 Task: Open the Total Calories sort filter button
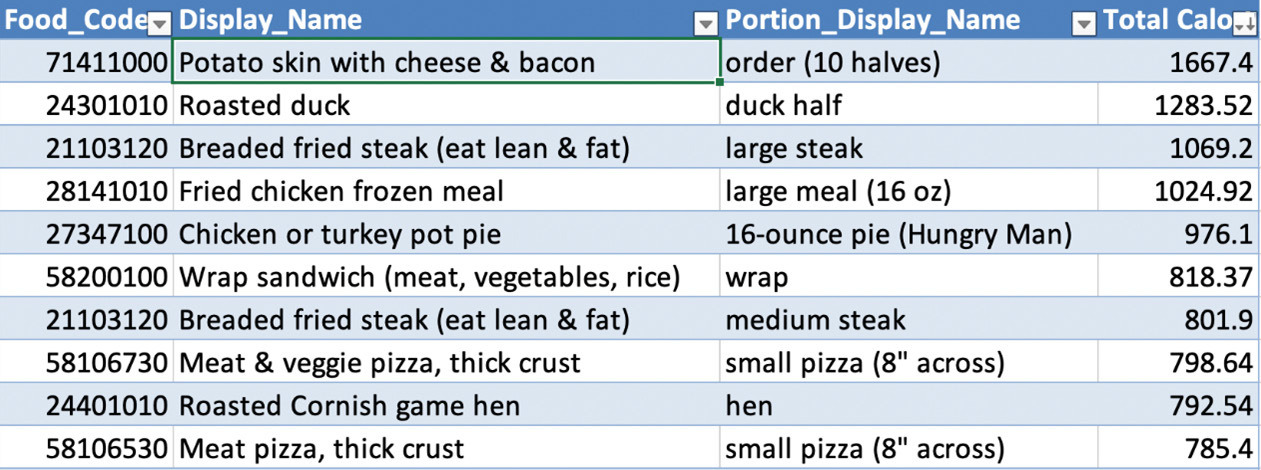(1245, 23)
